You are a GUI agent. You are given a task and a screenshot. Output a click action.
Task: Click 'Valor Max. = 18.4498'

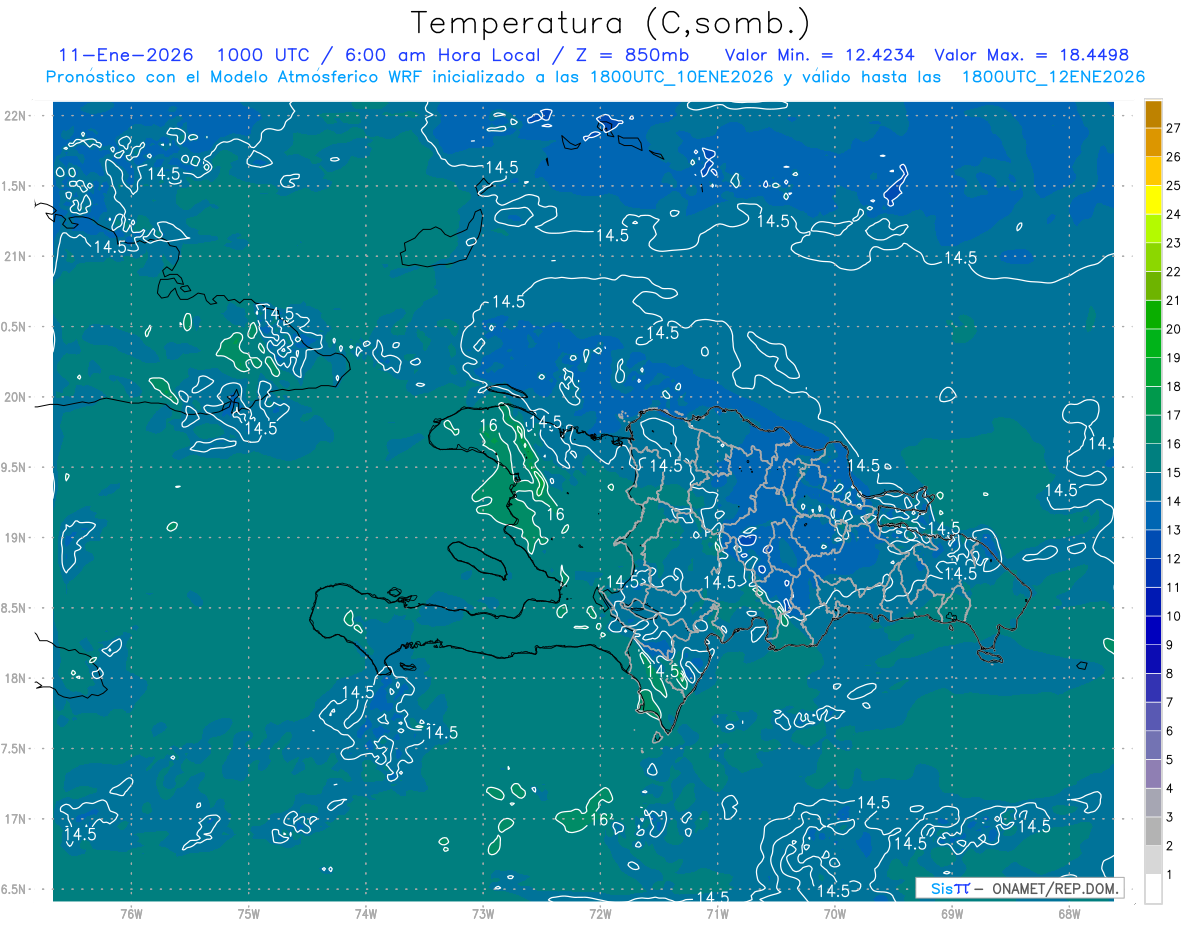[1032, 55]
